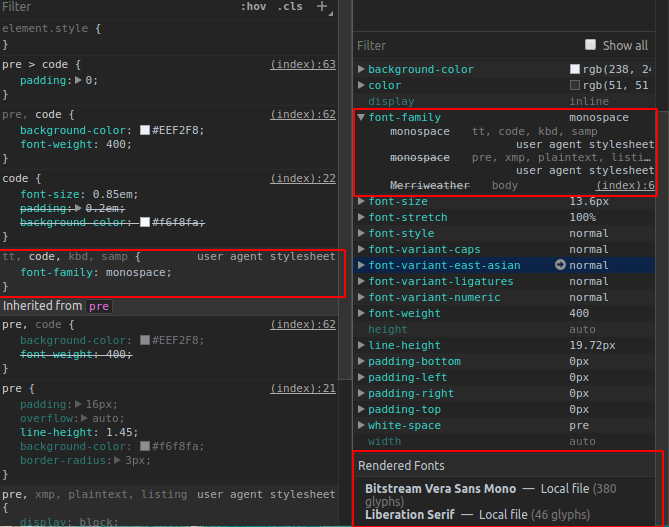The height and width of the screenshot is (527, 669).
Task: Collapse the font-family computed property
Action: pyautogui.click(x=361, y=117)
